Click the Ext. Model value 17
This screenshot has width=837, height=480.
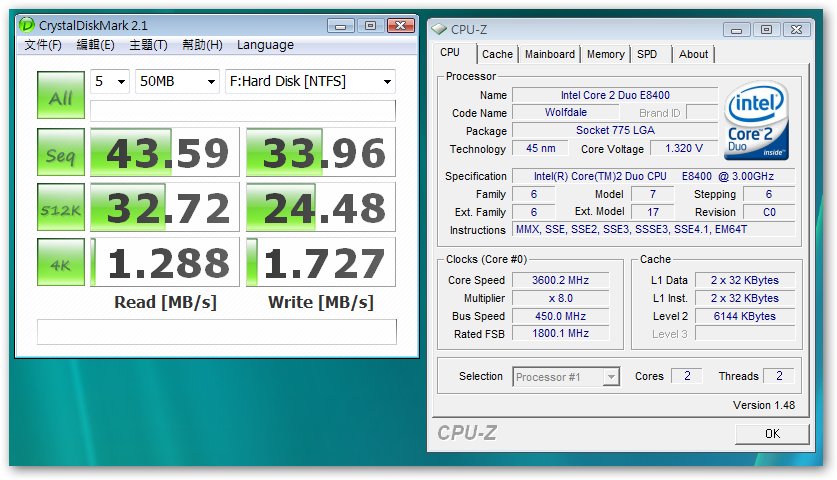(x=653, y=212)
